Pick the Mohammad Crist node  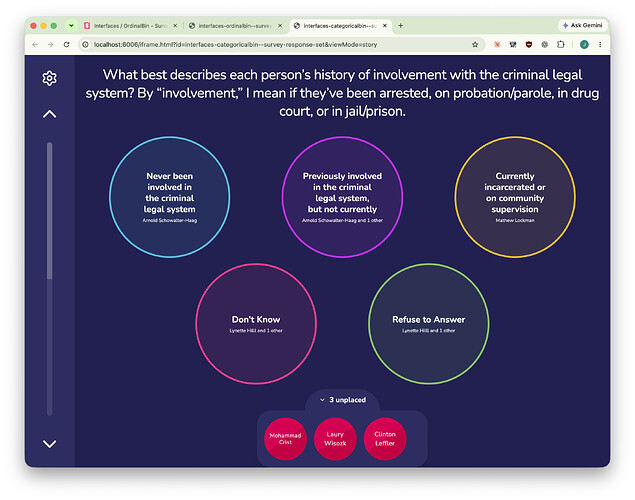click(x=286, y=439)
